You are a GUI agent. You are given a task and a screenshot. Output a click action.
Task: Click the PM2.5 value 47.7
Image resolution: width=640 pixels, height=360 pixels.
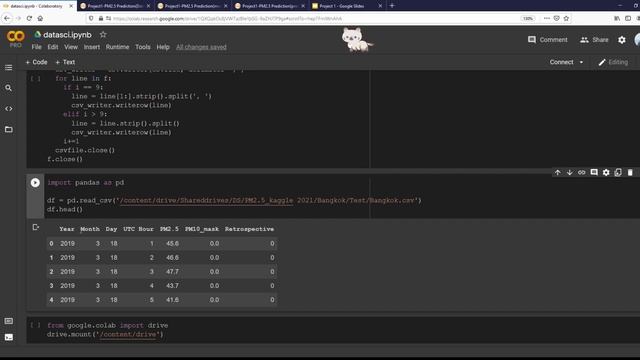[172, 271]
